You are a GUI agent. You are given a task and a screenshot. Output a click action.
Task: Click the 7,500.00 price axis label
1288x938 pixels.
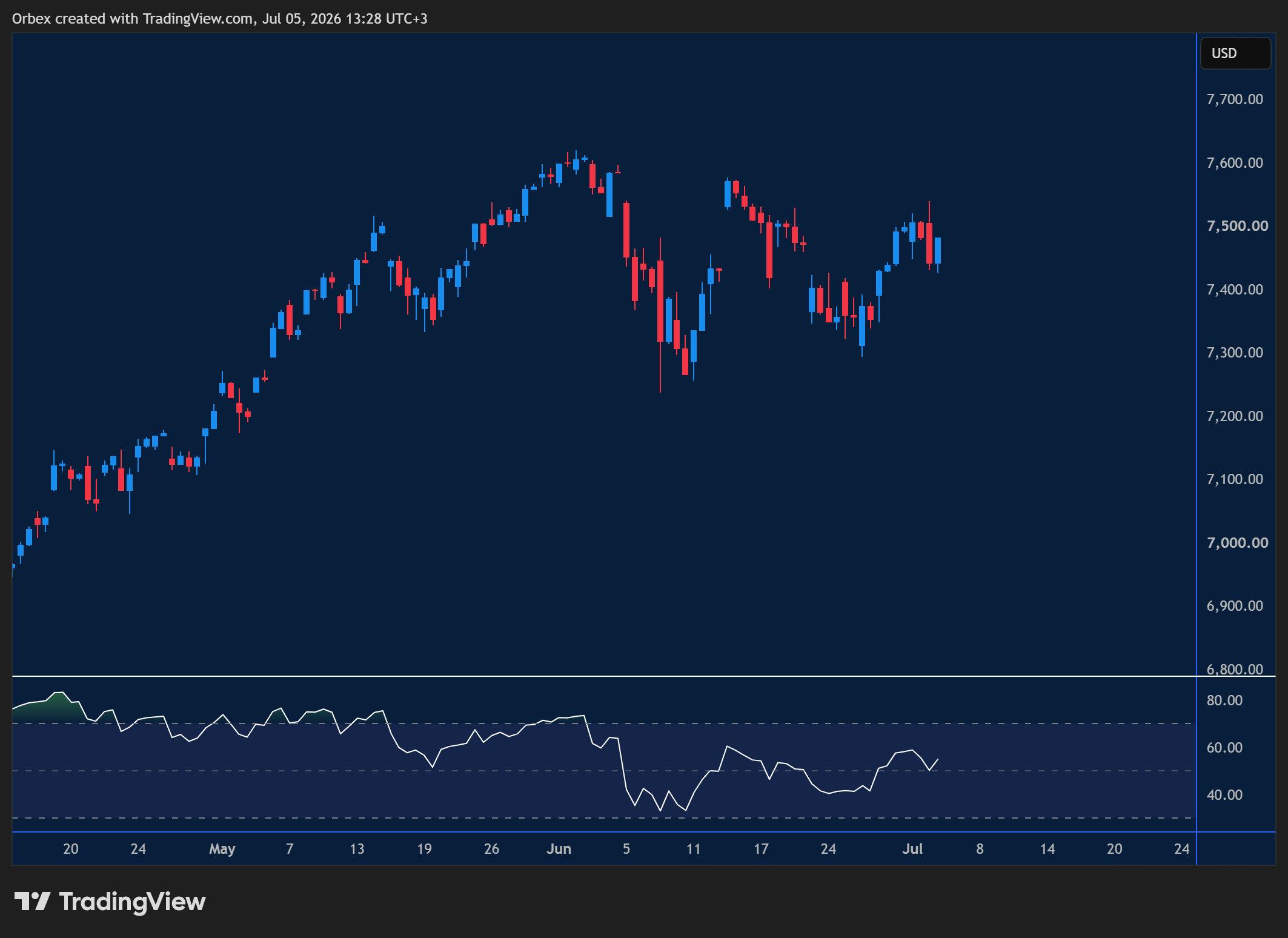1237,226
